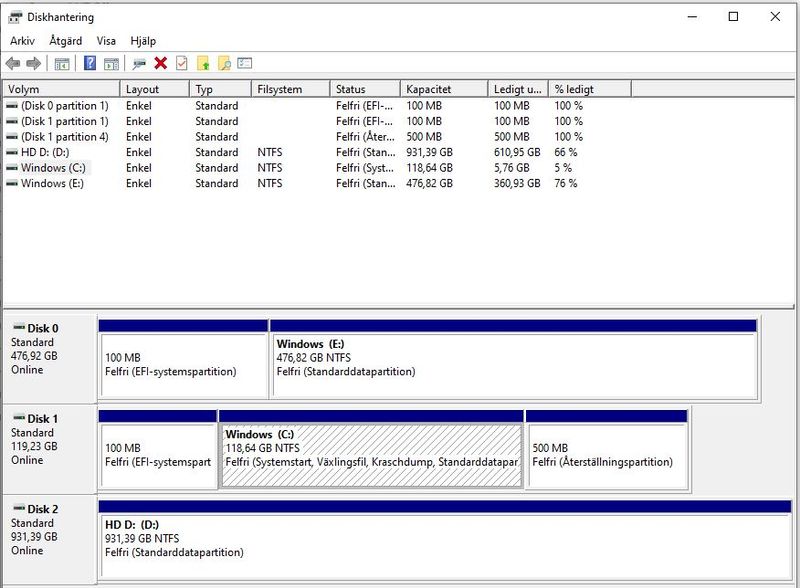This screenshot has width=800, height=588.
Task: Select the Windows (C:) 118,64 GB partition block
Action: point(371,449)
